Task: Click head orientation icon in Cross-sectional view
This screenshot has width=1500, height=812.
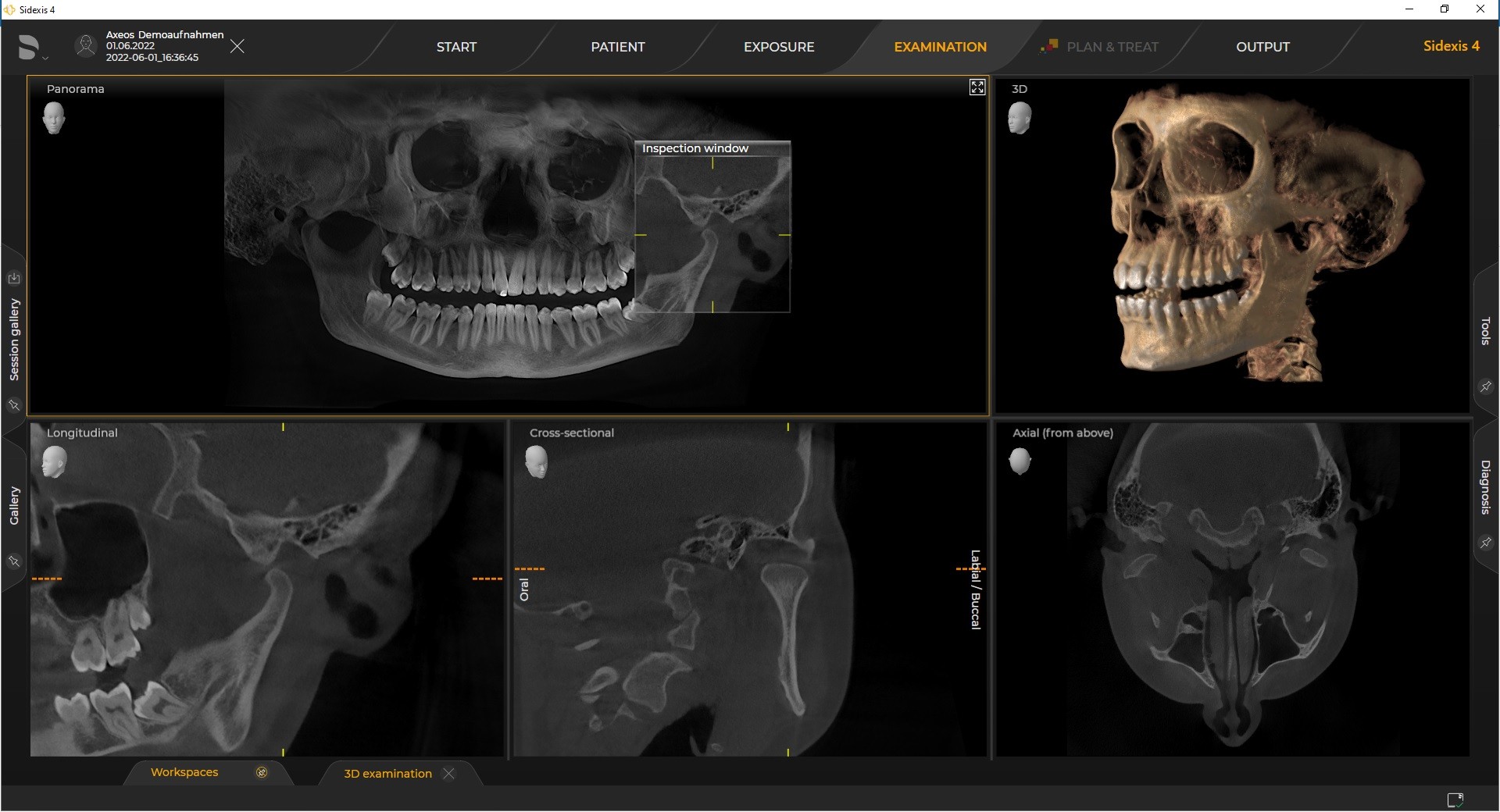Action: 536,462
